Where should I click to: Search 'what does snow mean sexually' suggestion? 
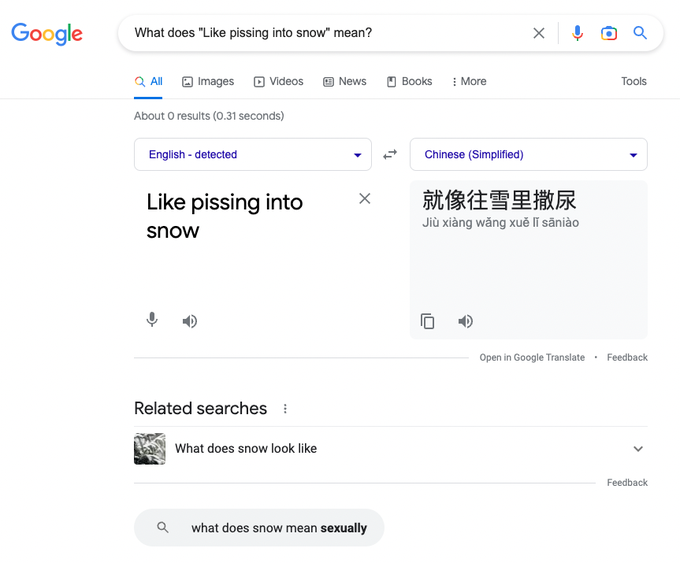(x=259, y=528)
